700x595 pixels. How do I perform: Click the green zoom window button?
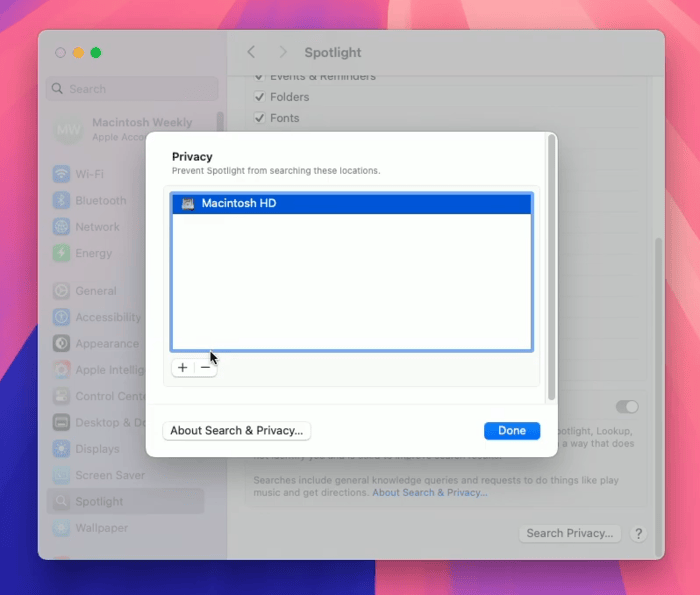click(x=96, y=53)
